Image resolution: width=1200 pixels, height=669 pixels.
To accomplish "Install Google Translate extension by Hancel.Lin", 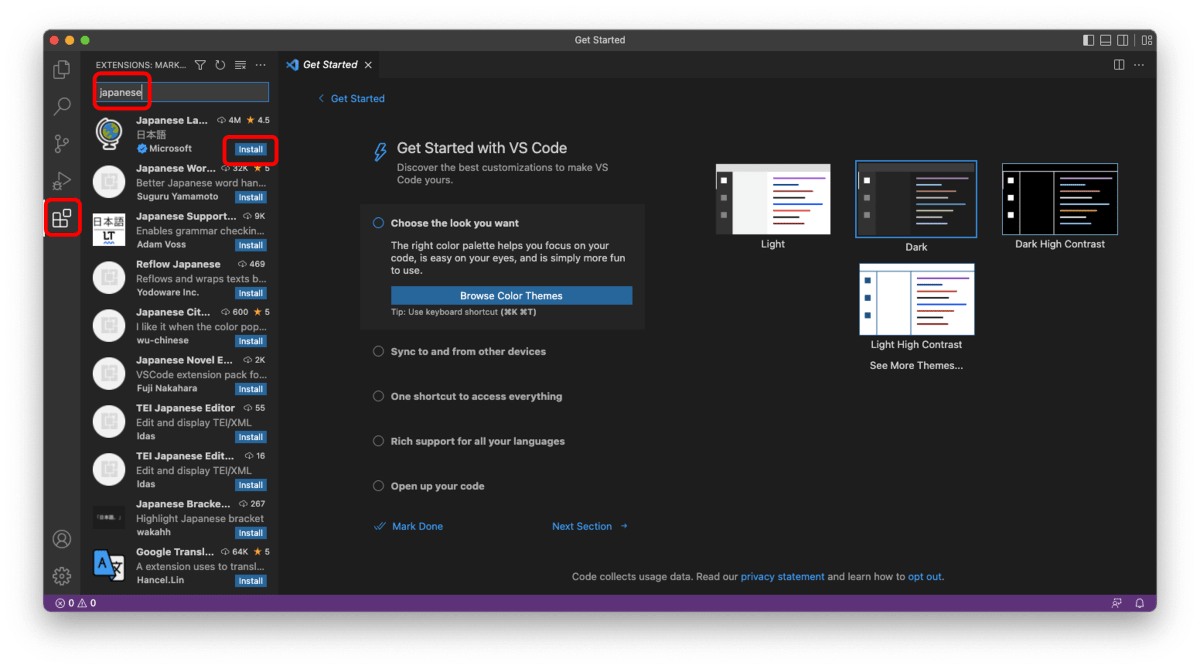I will pyautogui.click(x=251, y=581).
